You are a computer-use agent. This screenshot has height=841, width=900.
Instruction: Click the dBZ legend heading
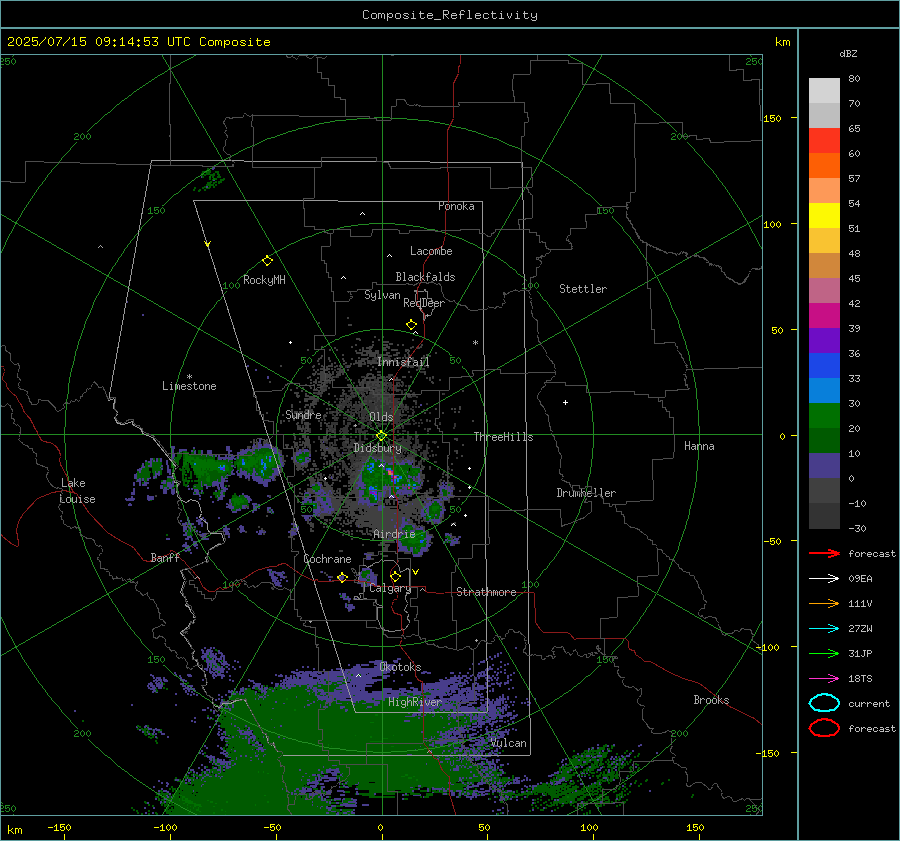tap(848, 53)
